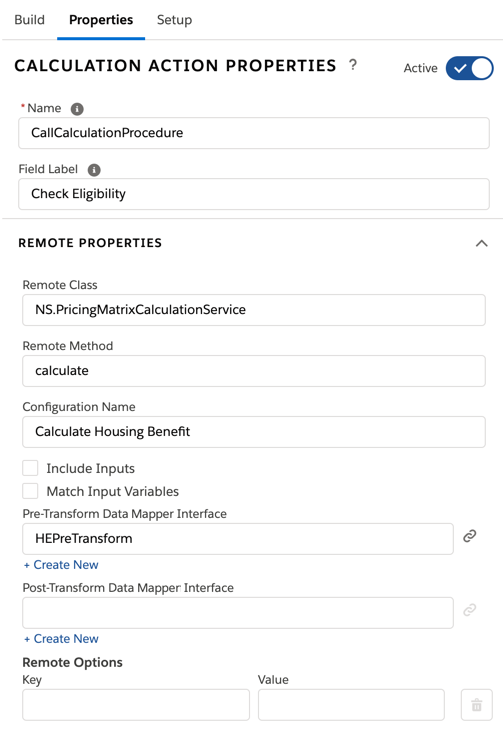The image size is (503, 732).
Task: Click the help question mark icon
Action: pos(353,65)
